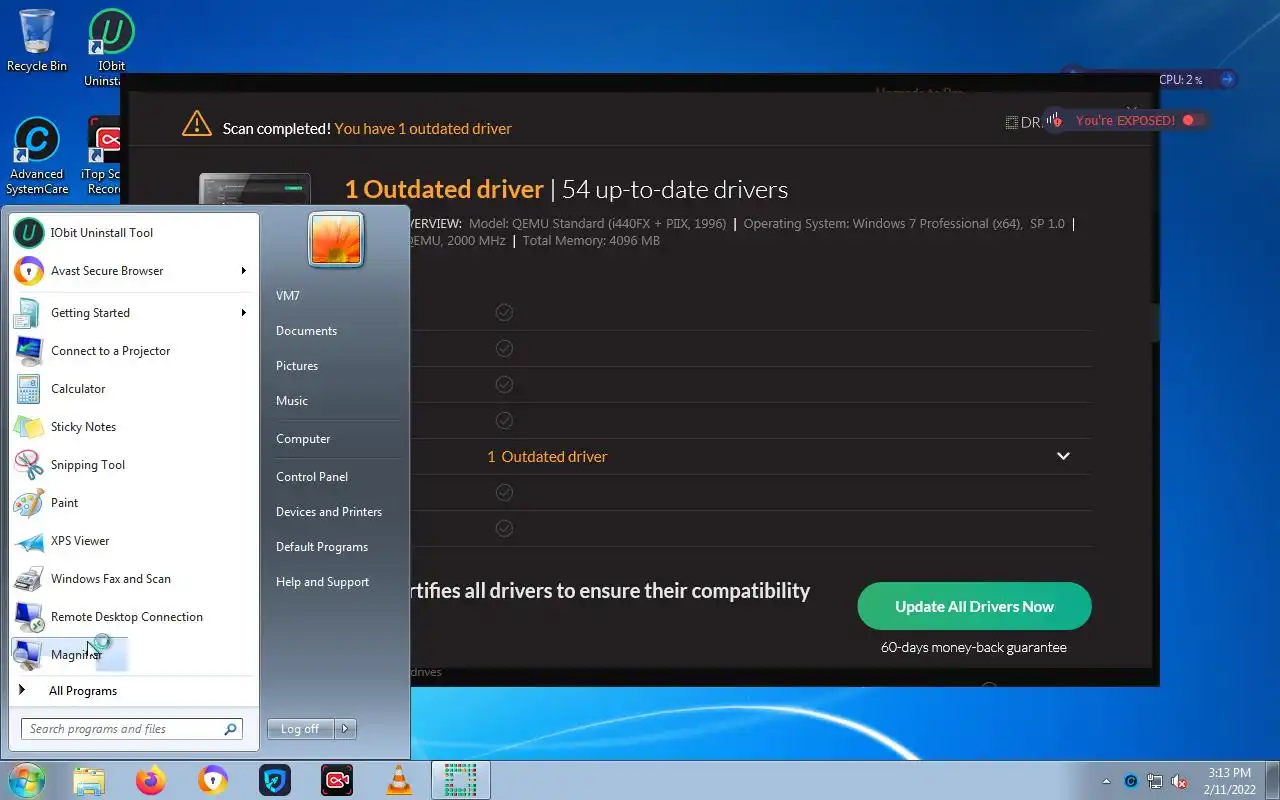
Task: Toggle the You're EXPOSED switch
Action: click(x=1194, y=120)
